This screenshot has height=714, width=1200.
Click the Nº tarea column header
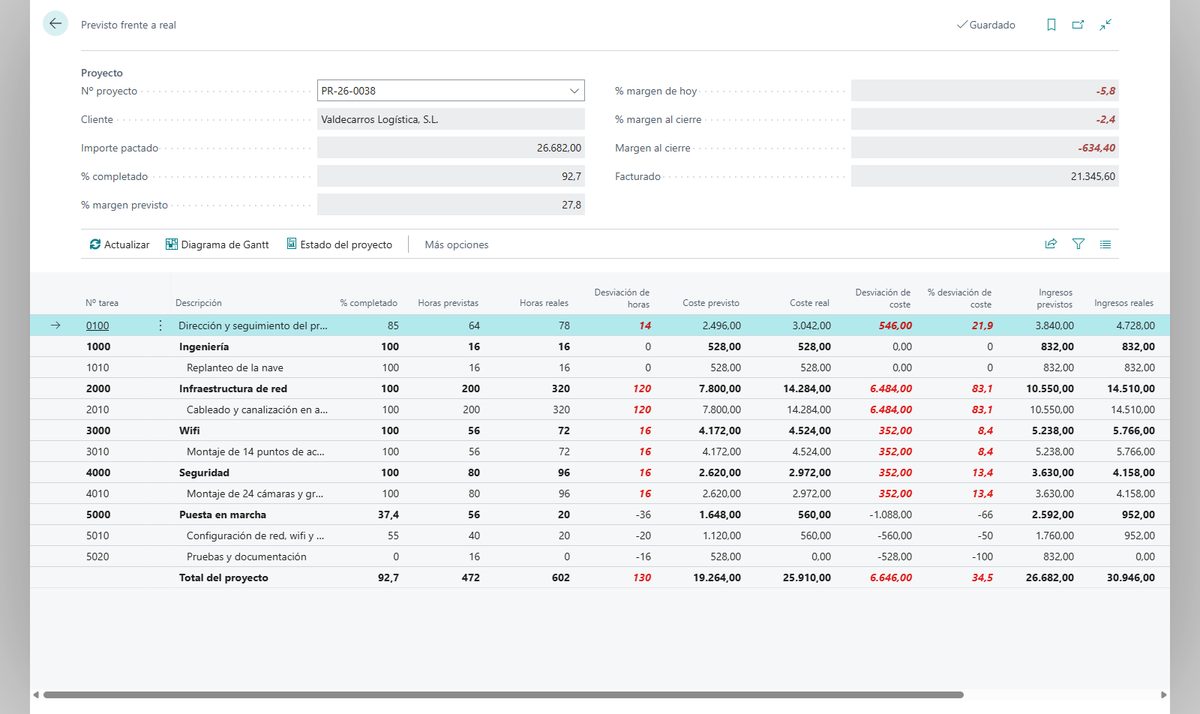coord(102,303)
